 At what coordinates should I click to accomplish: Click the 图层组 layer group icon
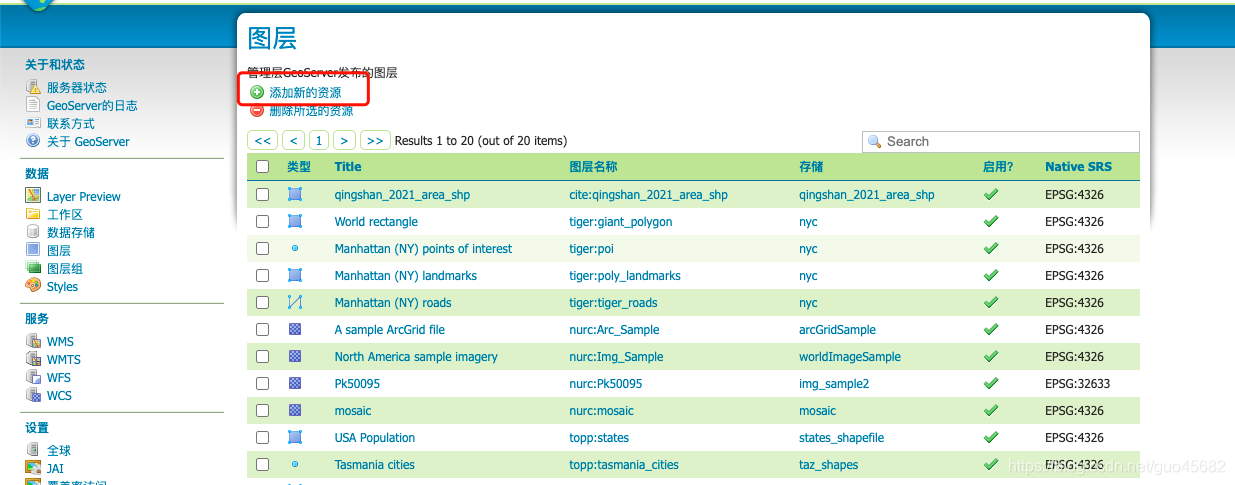tap(33, 268)
